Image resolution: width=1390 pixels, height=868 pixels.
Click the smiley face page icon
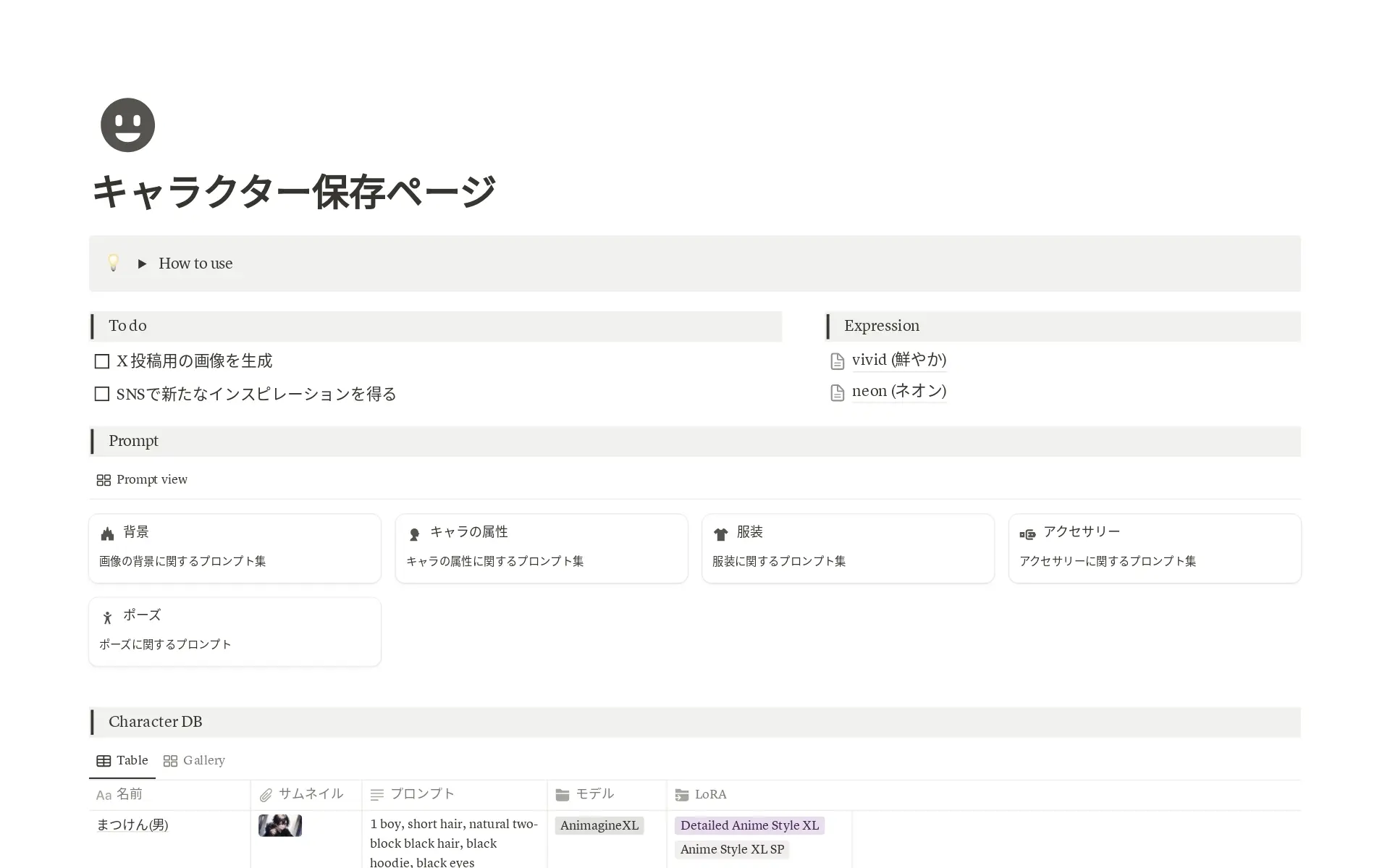point(127,125)
